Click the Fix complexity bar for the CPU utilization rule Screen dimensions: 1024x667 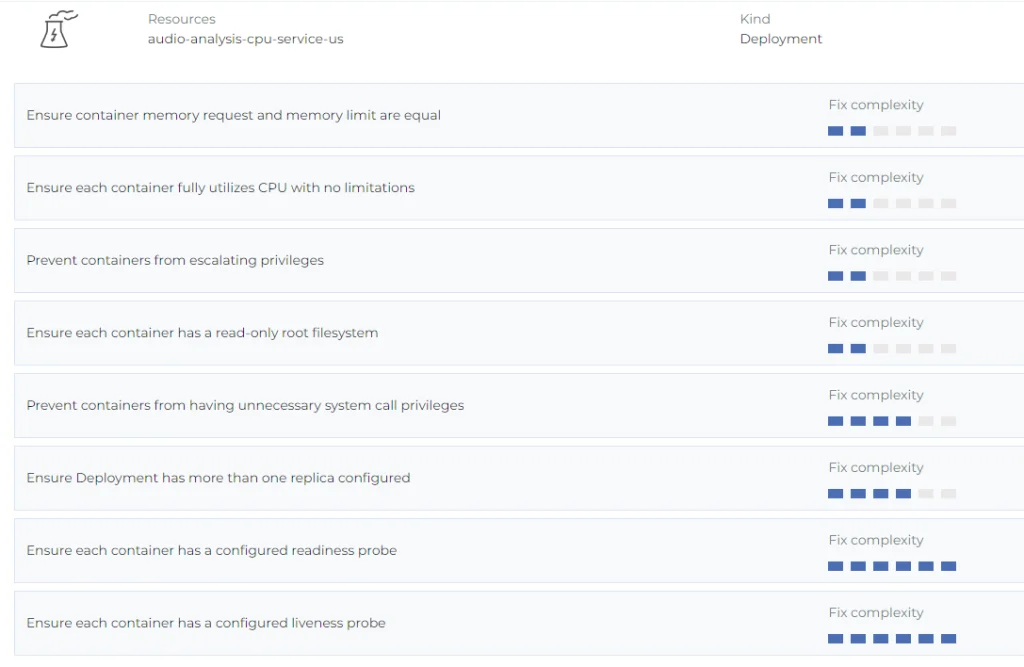point(892,203)
